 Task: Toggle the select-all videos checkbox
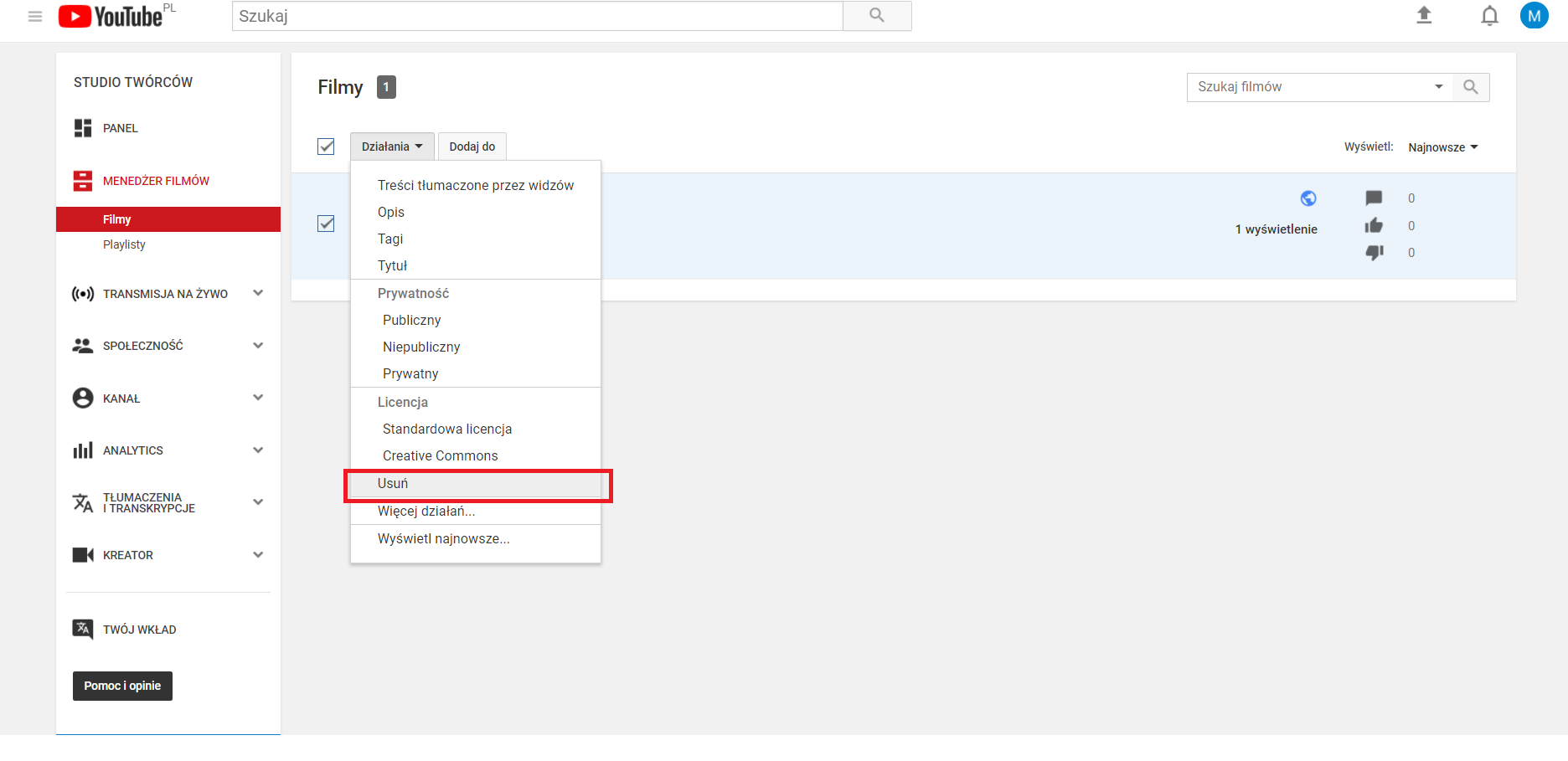tap(326, 147)
